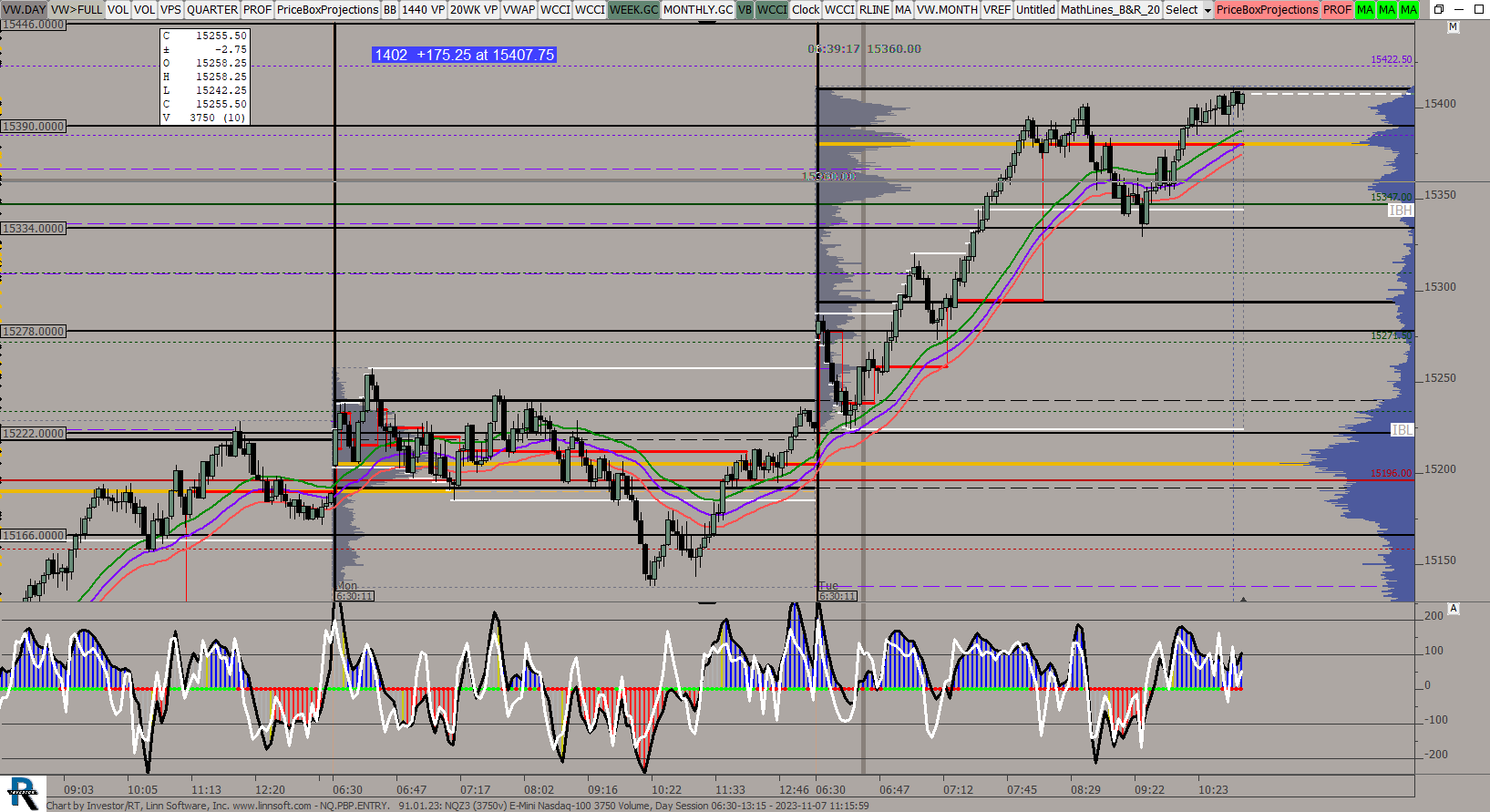Toggle the highlighted WEEK.GC button
The height and width of the screenshot is (812, 1490).
633,9
